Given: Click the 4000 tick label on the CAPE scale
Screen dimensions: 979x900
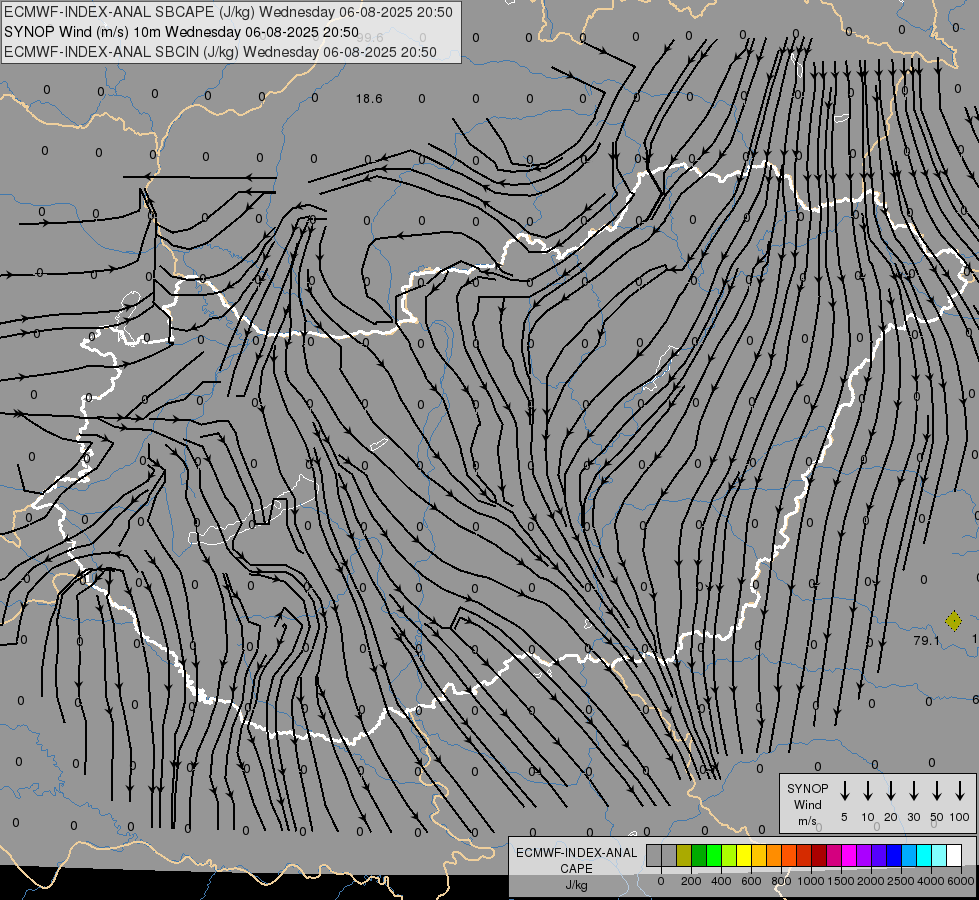Looking at the screenshot, I should point(931,881).
